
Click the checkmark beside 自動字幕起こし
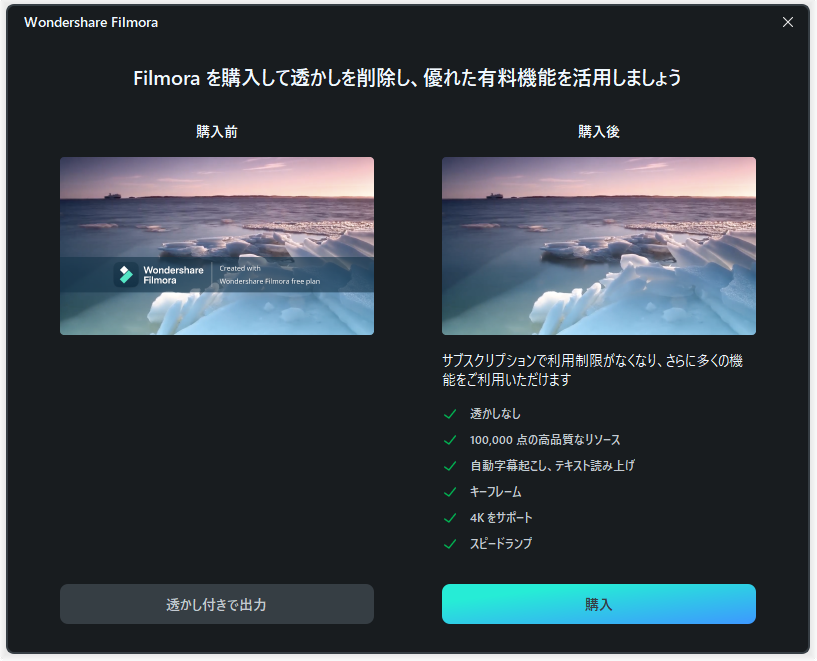450,466
